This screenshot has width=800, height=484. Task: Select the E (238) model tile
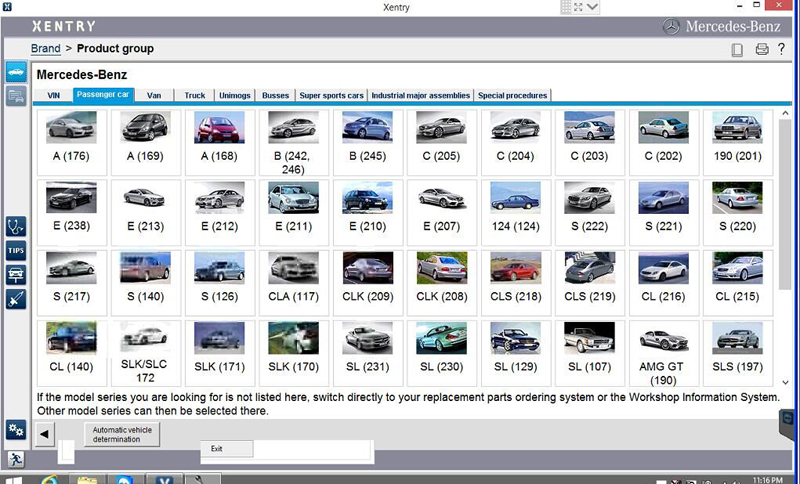pyautogui.click(x=71, y=213)
